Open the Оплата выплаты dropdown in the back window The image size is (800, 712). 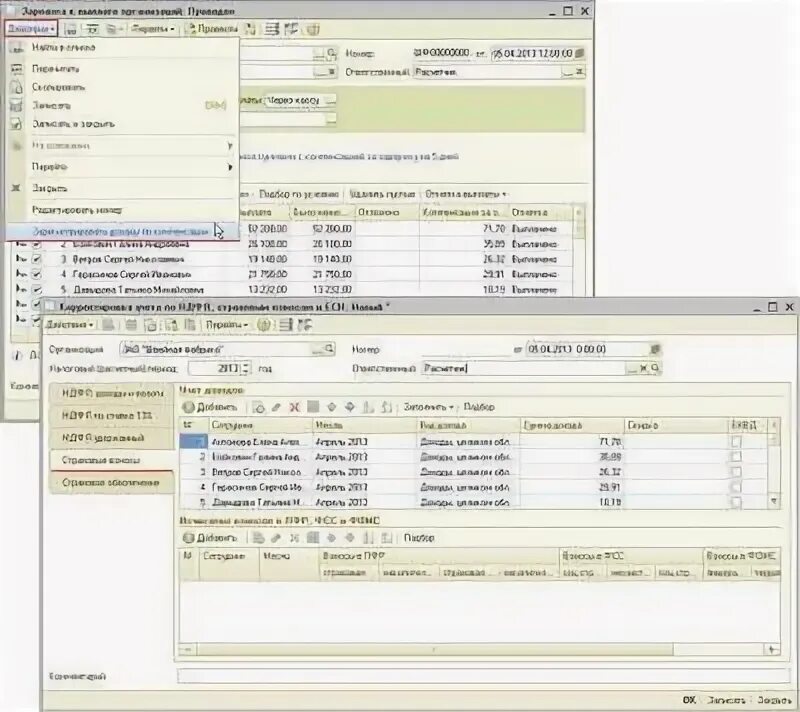point(465,194)
